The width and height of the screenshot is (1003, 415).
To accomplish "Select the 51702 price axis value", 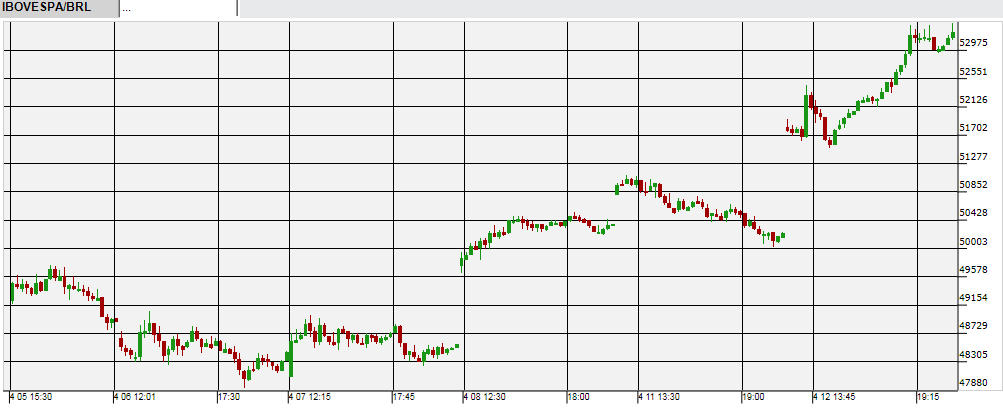I will click(x=976, y=128).
